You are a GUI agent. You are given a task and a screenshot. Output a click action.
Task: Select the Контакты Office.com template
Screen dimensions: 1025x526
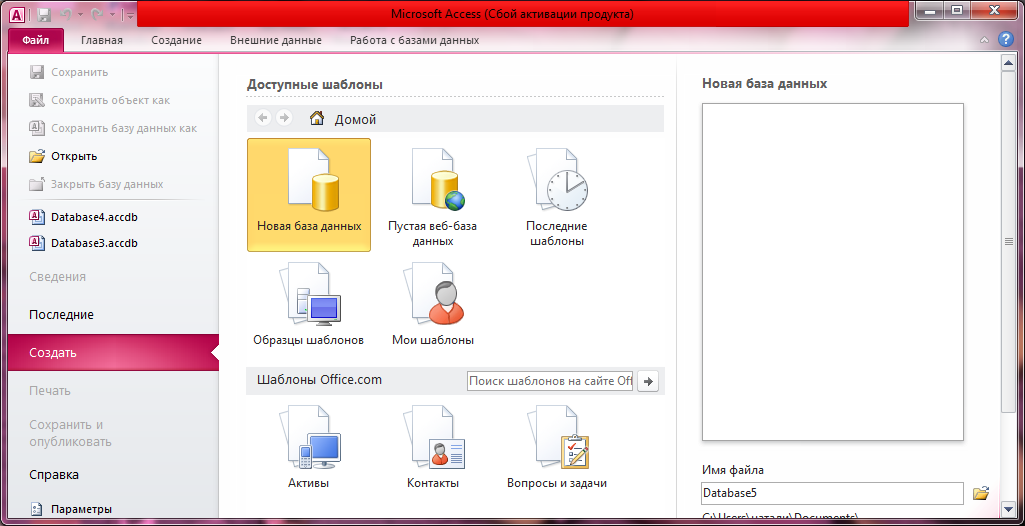pos(433,447)
